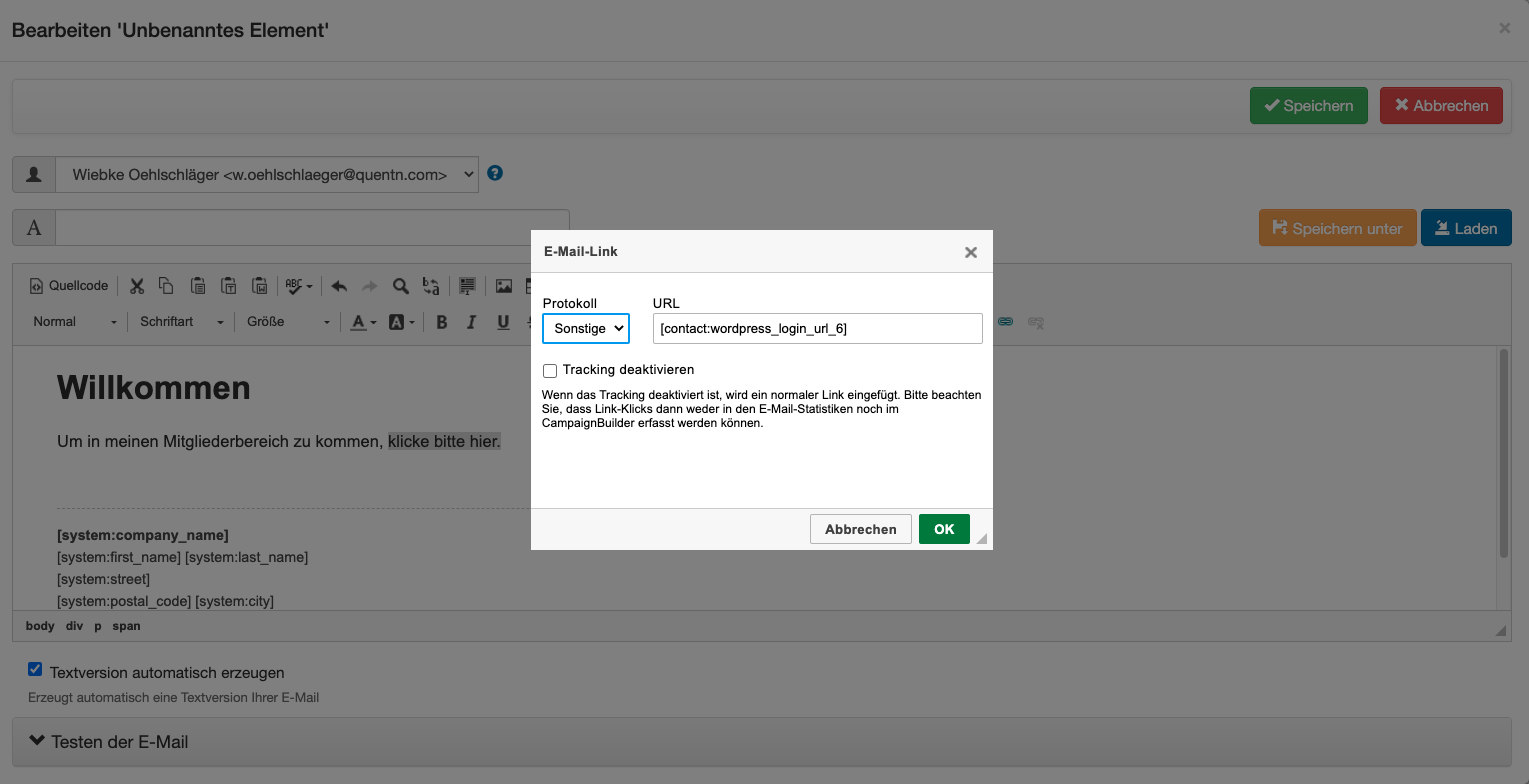The image size is (1529, 784).
Task: Uncheck Textversion automatisch erzeugen
Action: tap(35, 670)
